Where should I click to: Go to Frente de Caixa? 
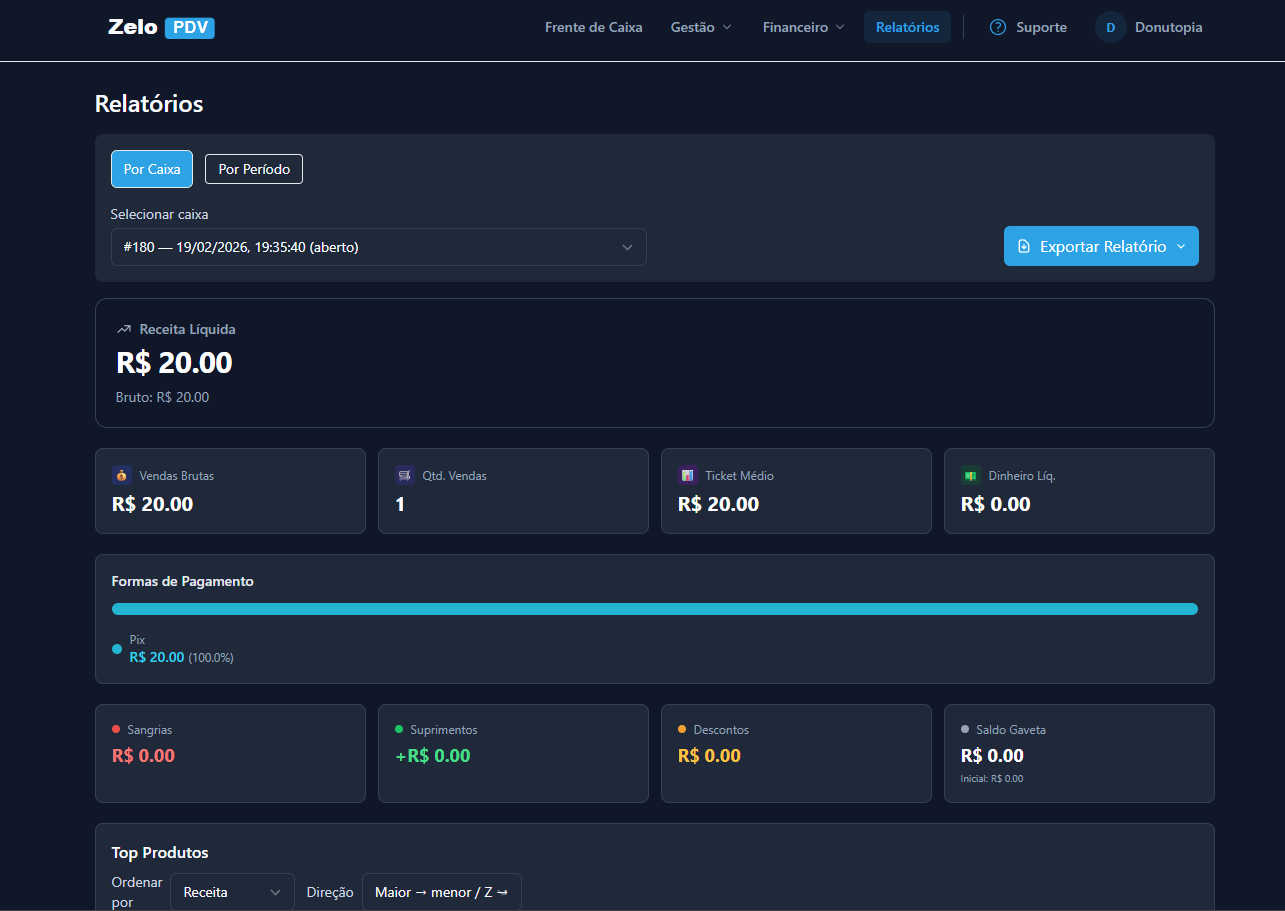(x=593, y=28)
